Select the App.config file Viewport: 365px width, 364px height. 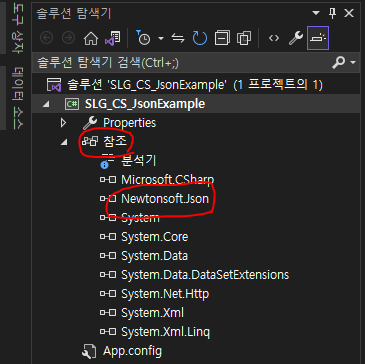(x=132, y=351)
